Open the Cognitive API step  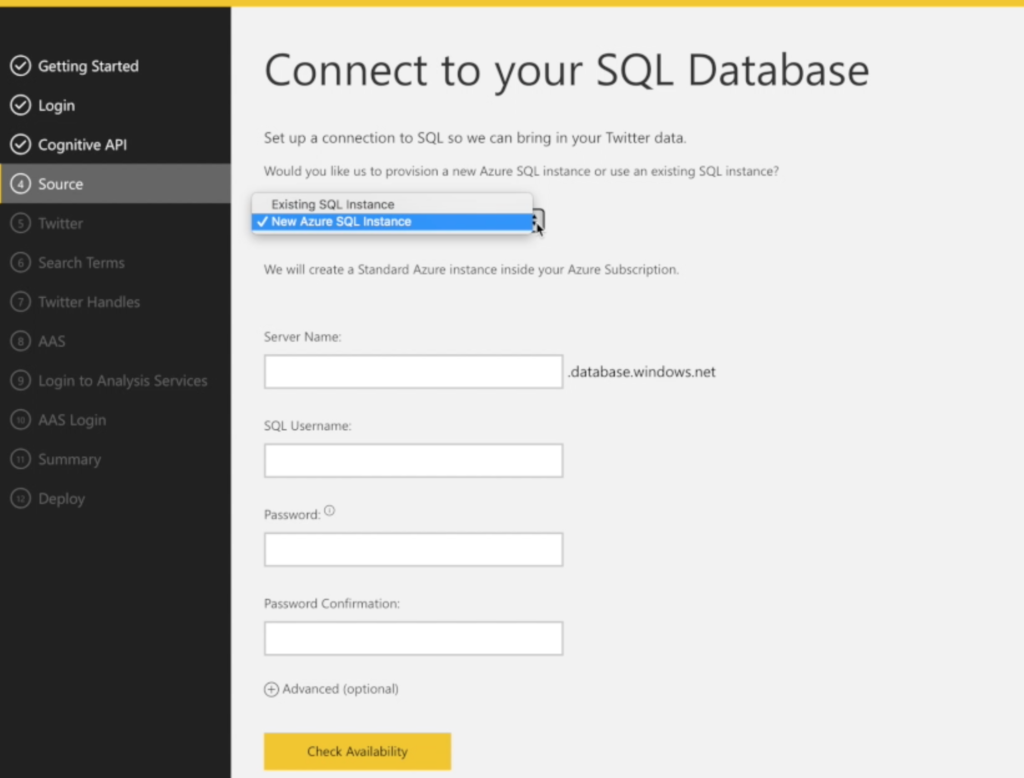[82, 144]
